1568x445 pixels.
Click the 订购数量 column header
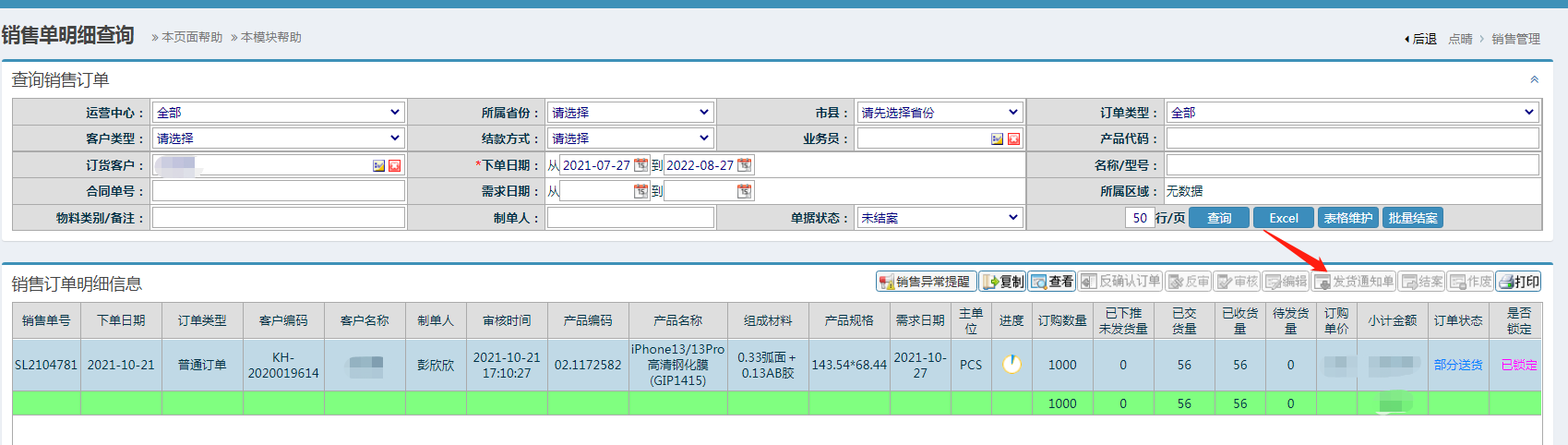pos(1062,320)
